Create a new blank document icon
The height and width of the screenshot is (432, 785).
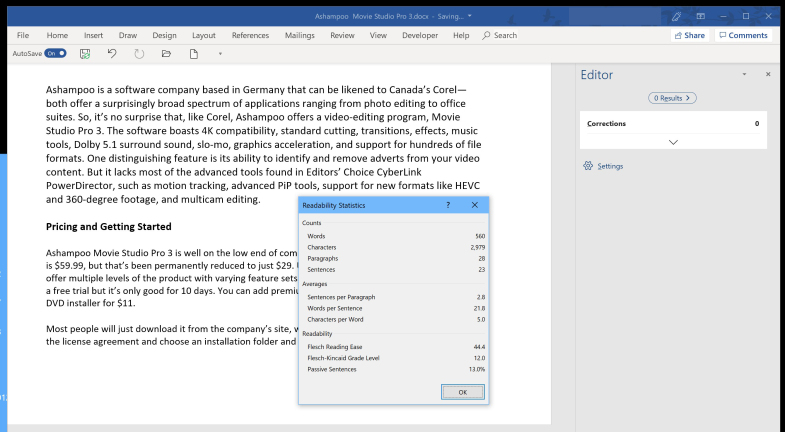pos(194,54)
